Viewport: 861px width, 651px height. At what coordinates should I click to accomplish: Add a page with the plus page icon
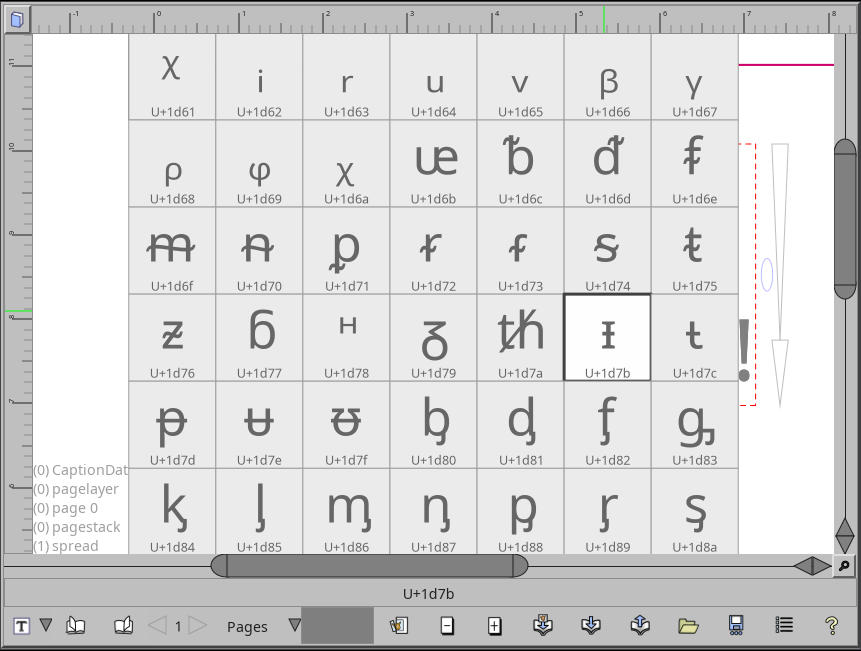pyautogui.click(x=493, y=625)
